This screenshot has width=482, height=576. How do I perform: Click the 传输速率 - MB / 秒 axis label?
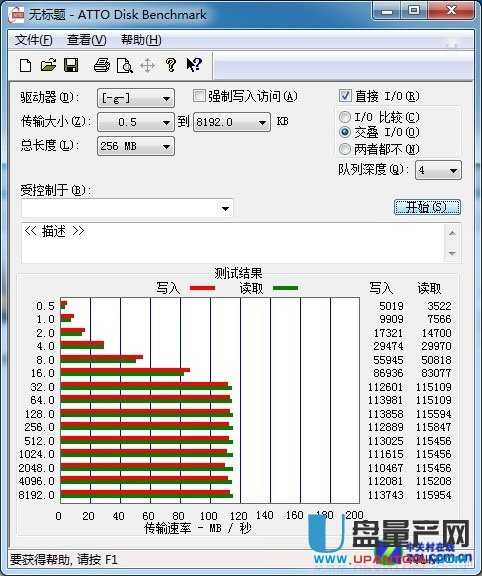click(x=197, y=528)
